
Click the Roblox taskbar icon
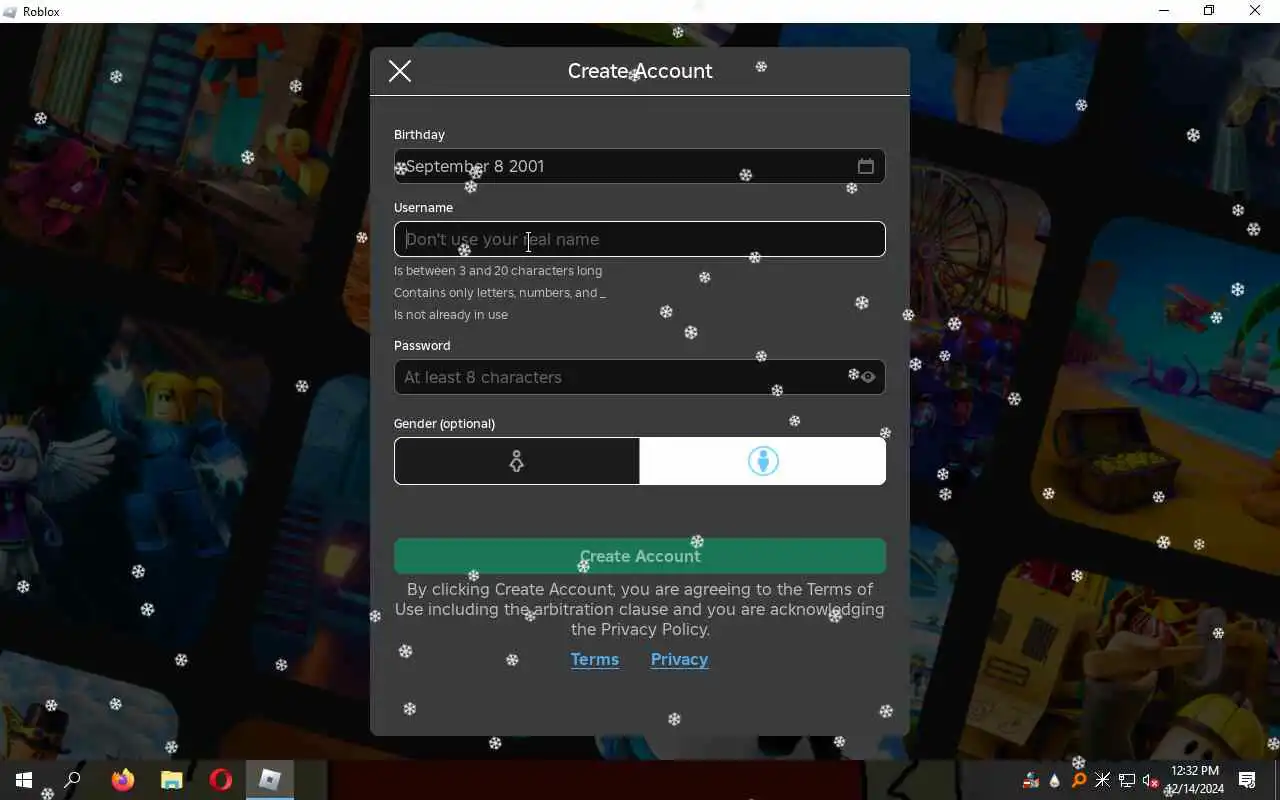(270, 780)
